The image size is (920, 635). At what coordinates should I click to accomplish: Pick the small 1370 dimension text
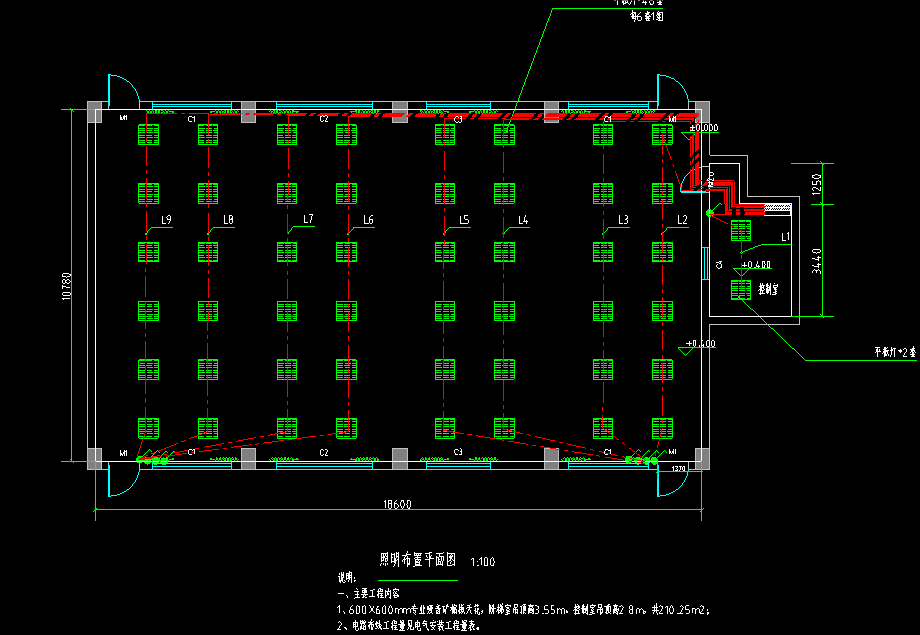pyautogui.click(x=678, y=468)
